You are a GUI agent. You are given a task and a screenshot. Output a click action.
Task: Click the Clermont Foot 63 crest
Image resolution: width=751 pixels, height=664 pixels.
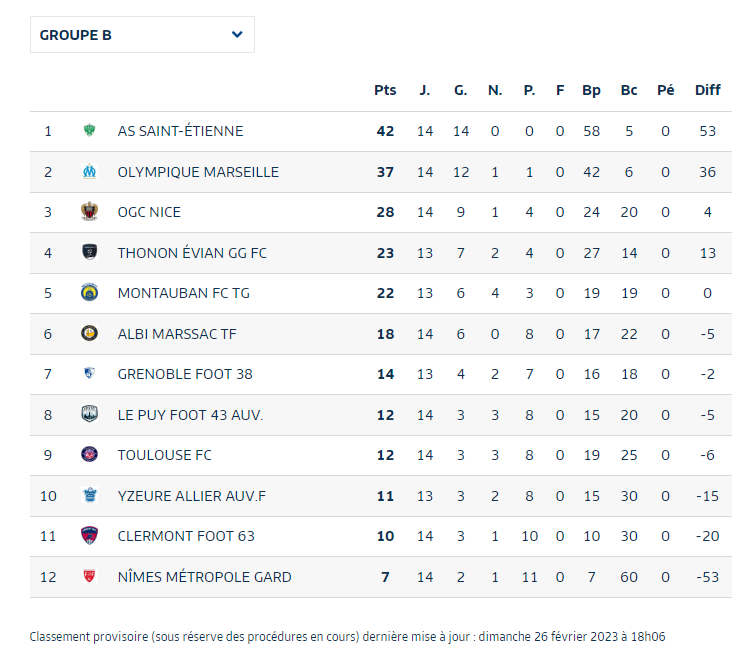89,536
